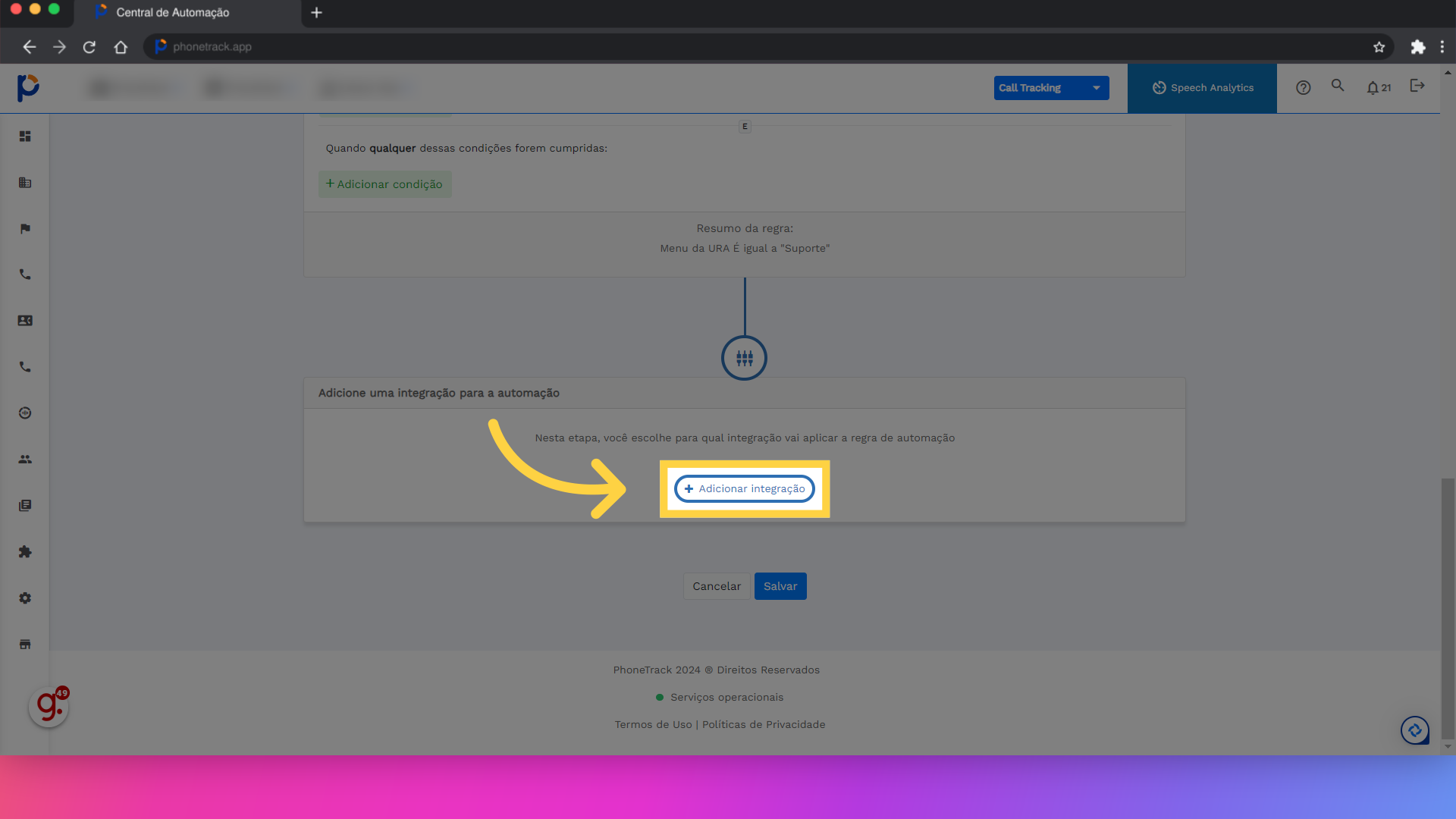
Task: Open new browser tab with plus
Action: coord(317,13)
